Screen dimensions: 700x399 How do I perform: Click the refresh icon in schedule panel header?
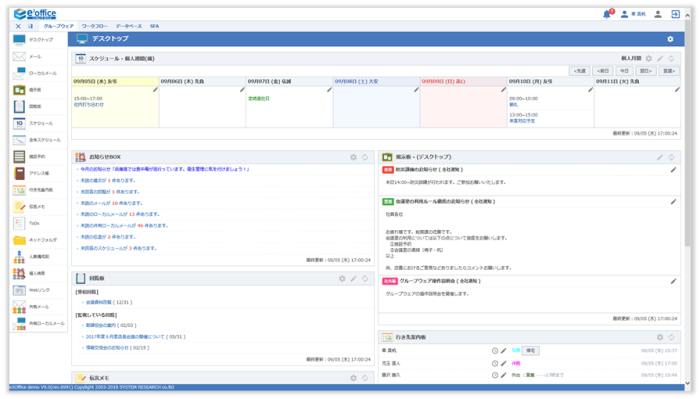pos(671,58)
